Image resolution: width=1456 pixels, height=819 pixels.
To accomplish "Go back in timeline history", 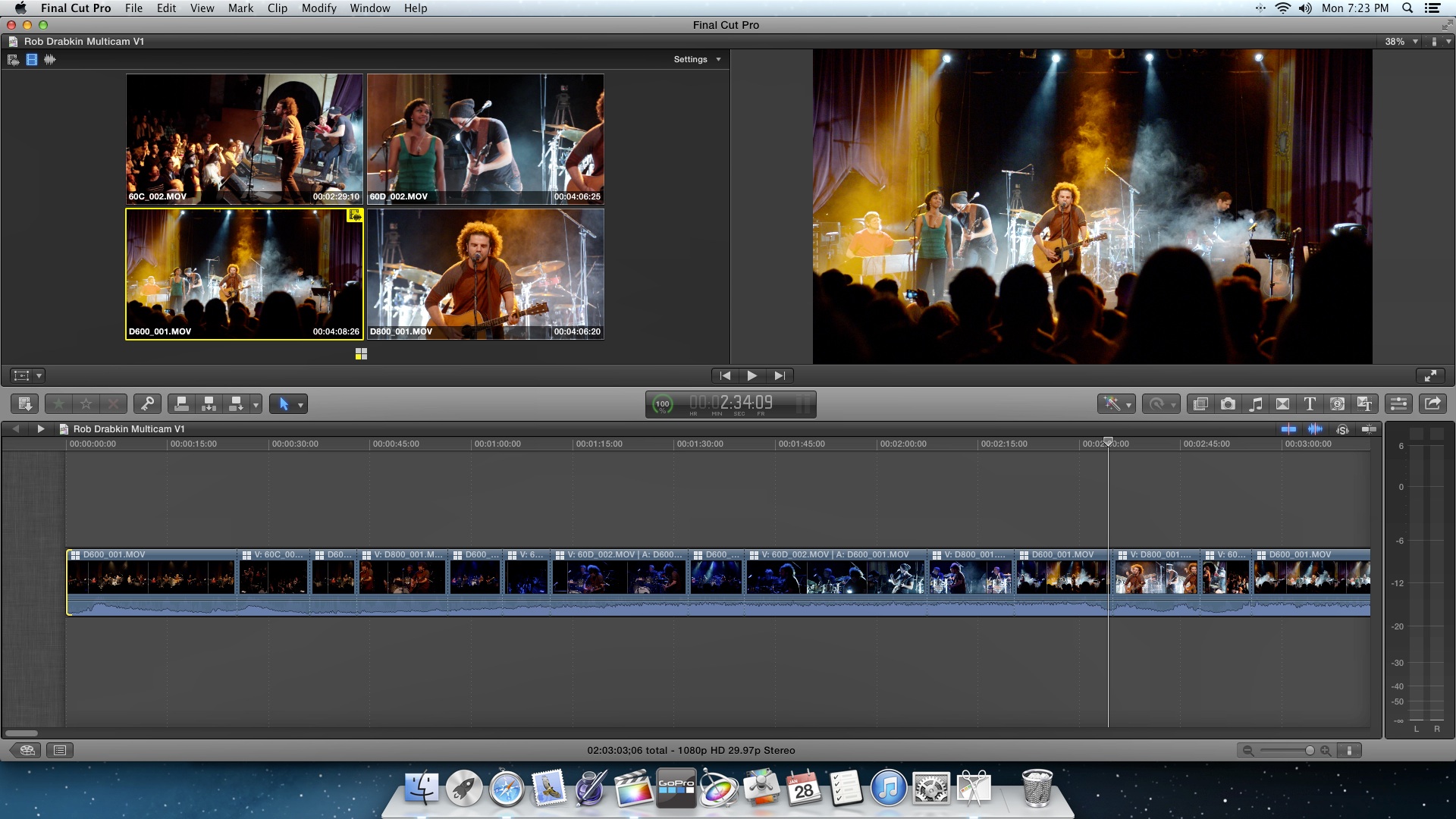I will 15,428.
